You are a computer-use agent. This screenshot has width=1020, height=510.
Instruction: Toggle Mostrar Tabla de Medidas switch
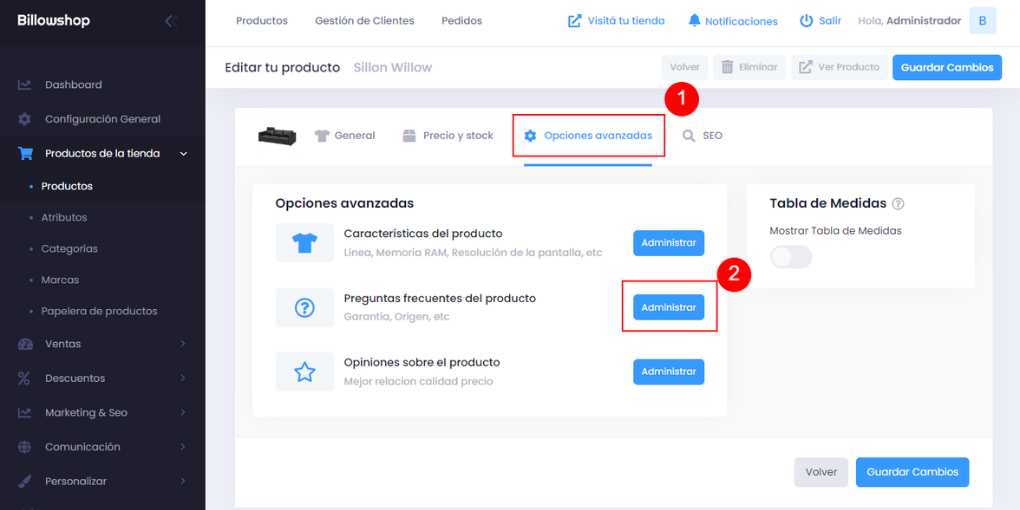pyautogui.click(x=791, y=257)
